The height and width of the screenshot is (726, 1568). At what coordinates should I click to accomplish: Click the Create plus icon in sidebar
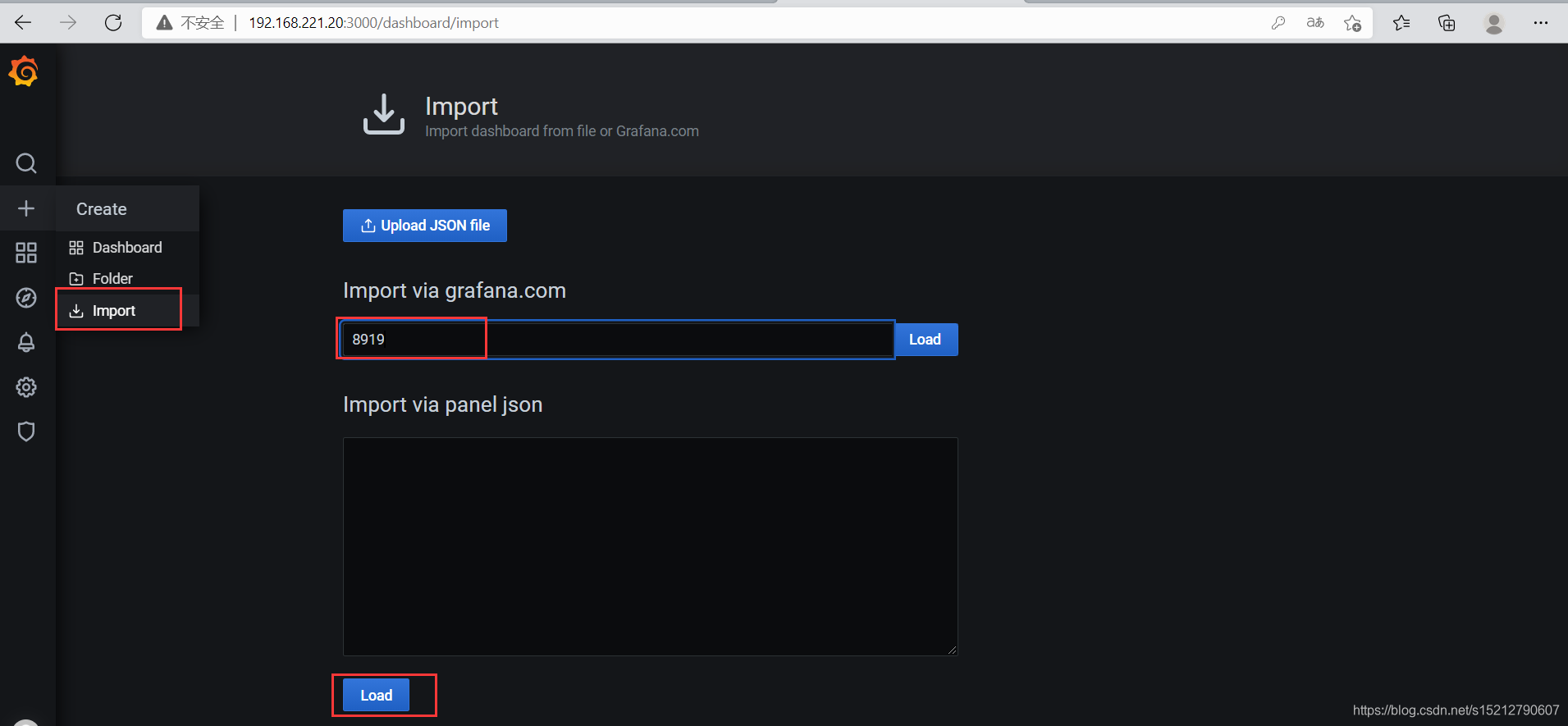point(26,208)
